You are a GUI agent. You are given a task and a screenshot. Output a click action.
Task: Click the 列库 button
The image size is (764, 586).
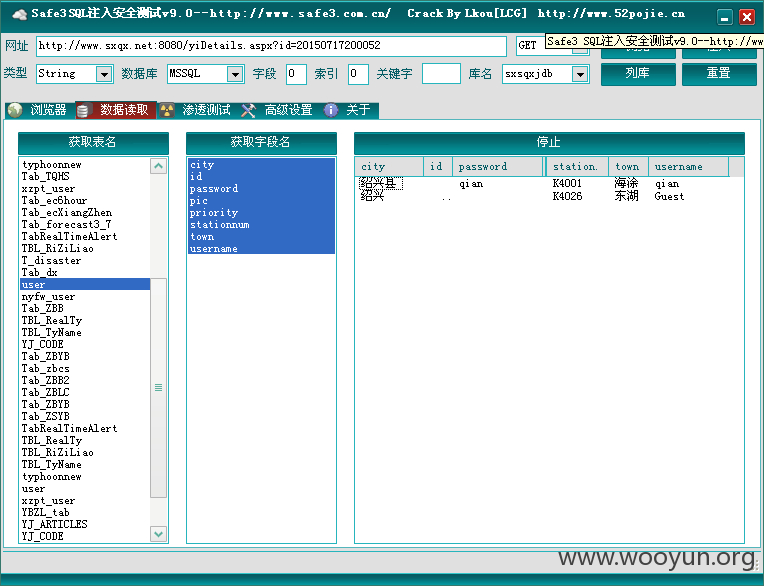[638, 74]
